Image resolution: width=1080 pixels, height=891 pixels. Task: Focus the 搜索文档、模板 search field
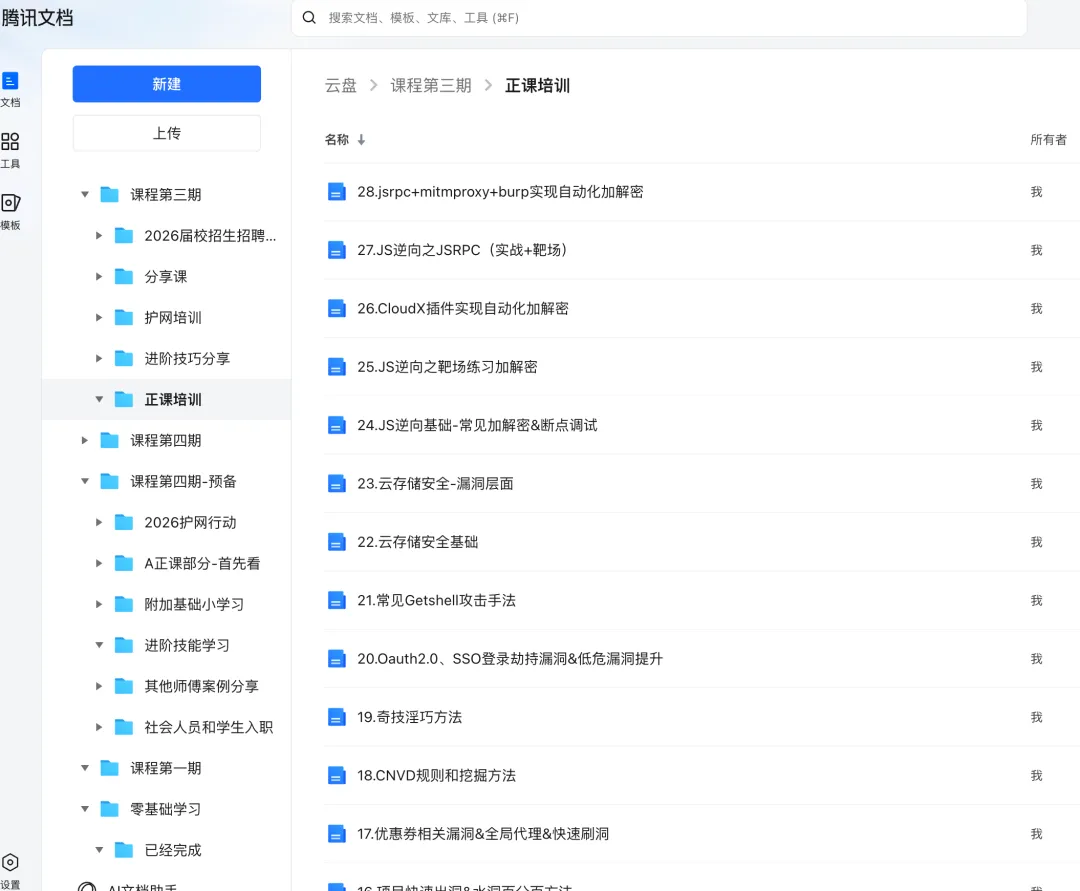[x=659, y=18]
